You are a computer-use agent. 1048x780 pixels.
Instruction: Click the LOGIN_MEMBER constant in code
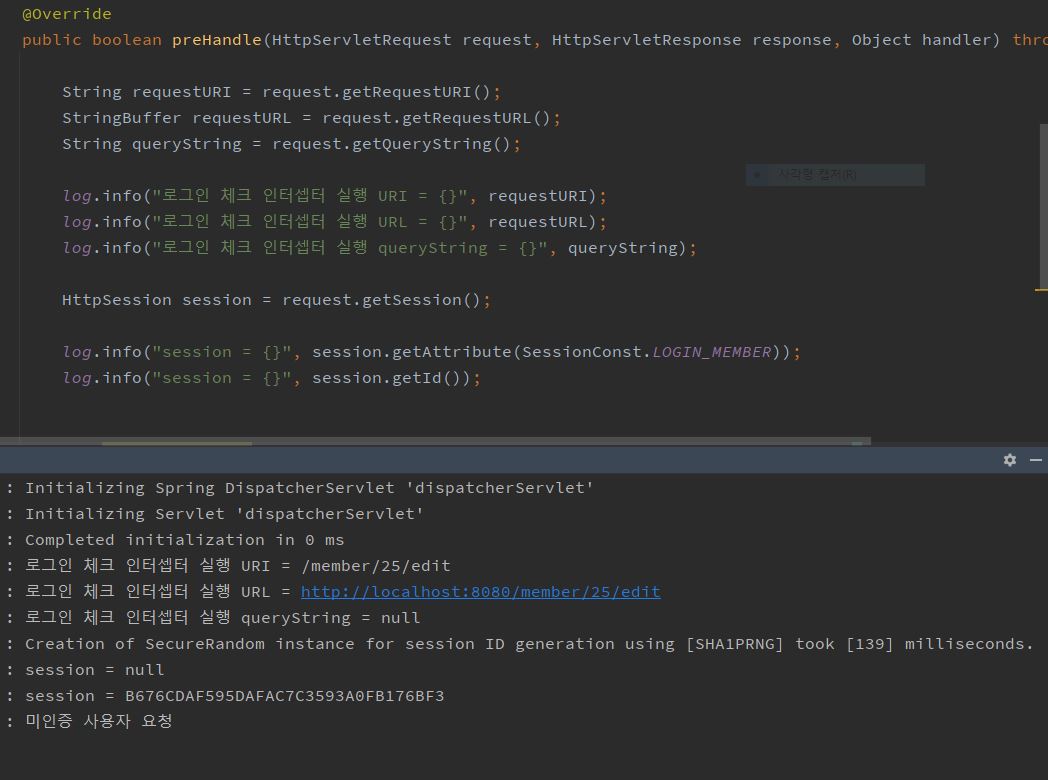coord(711,352)
